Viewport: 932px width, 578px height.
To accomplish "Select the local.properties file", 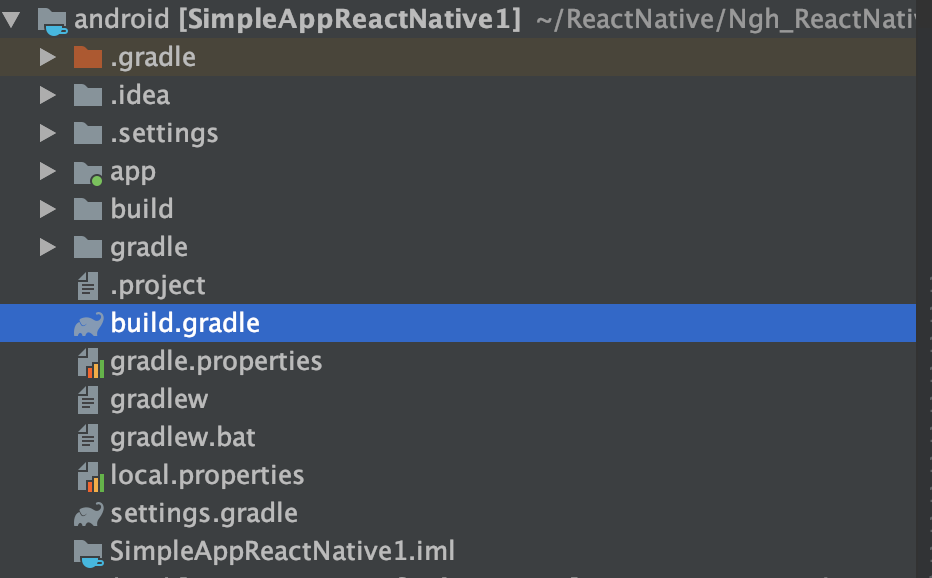I will [207, 476].
